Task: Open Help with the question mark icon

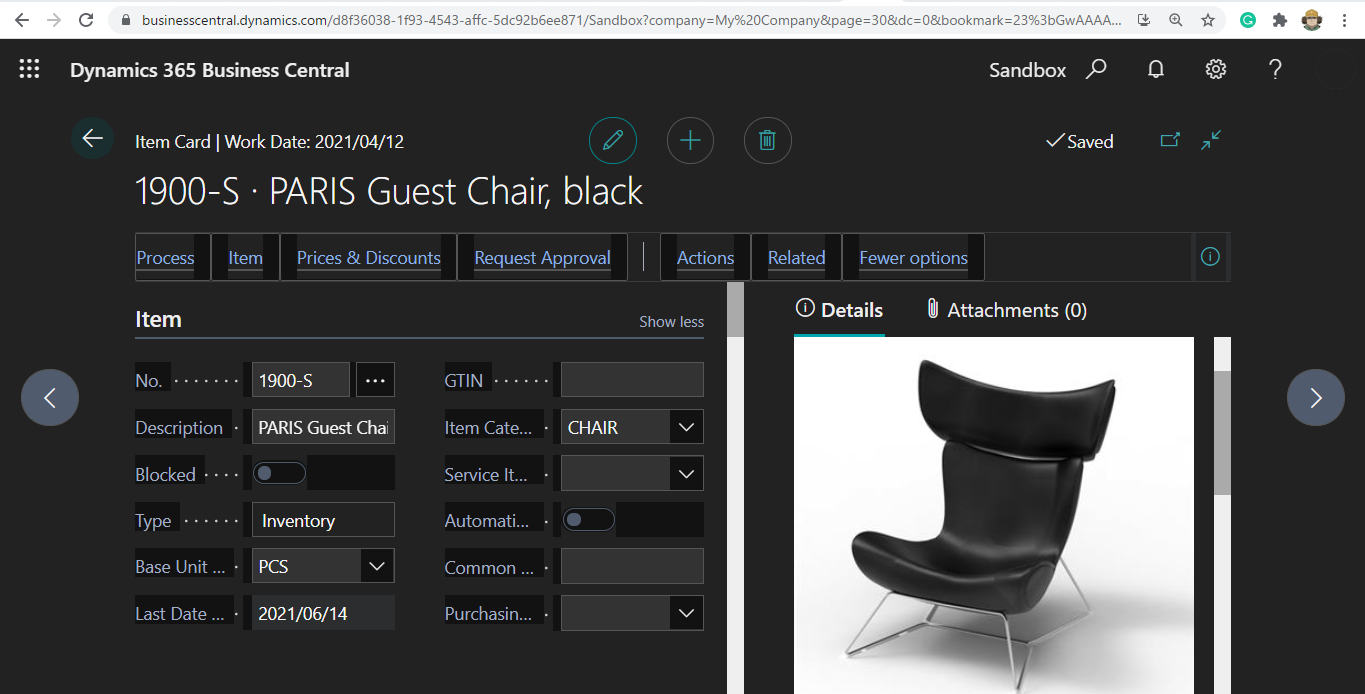Action: (1274, 69)
